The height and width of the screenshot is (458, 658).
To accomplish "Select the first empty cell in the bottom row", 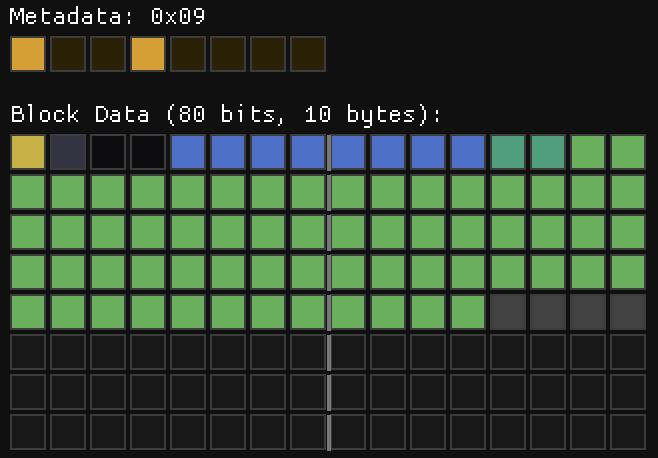I will 28,432.
